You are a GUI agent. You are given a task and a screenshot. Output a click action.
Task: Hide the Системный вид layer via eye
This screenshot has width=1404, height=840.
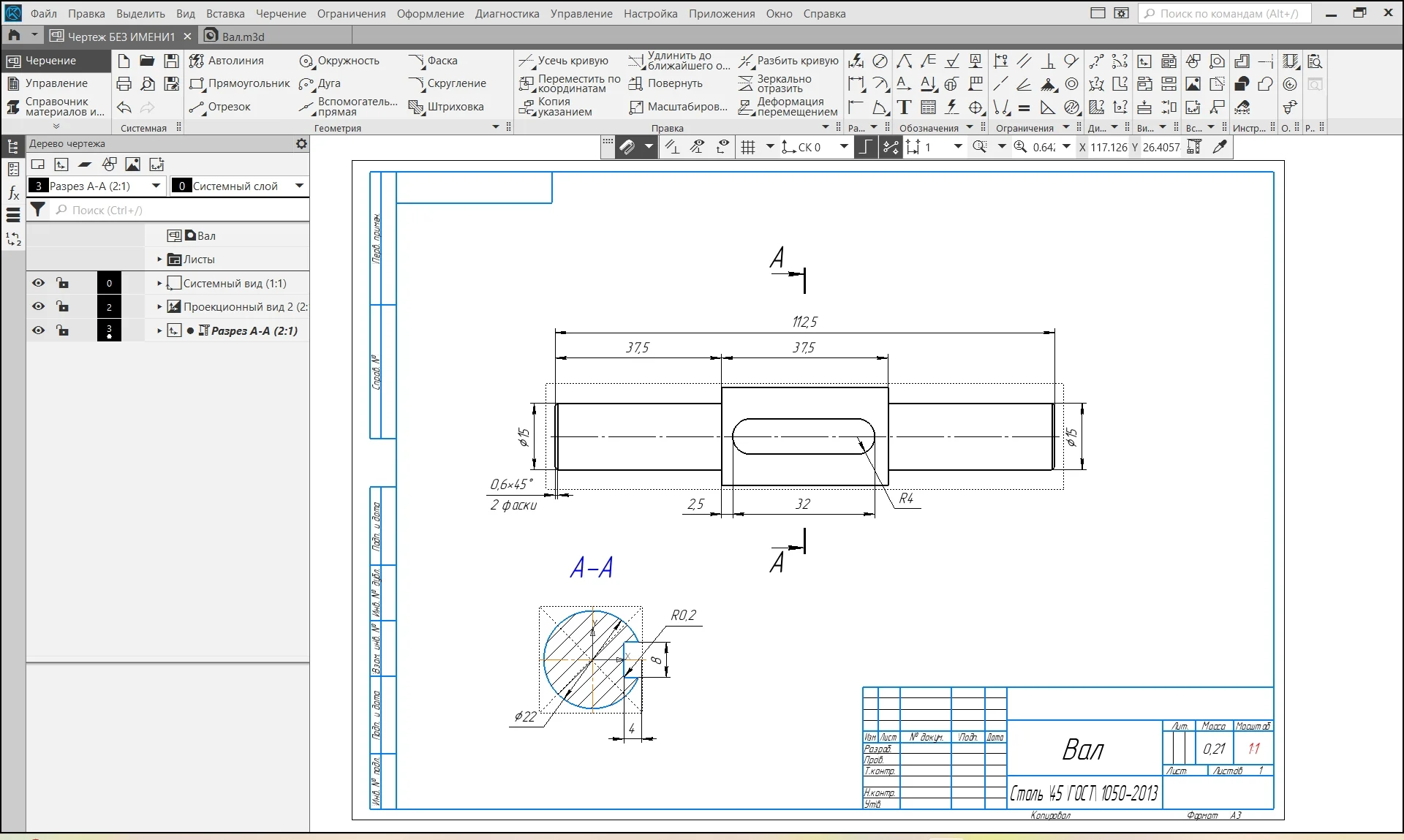pyautogui.click(x=39, y=283)
